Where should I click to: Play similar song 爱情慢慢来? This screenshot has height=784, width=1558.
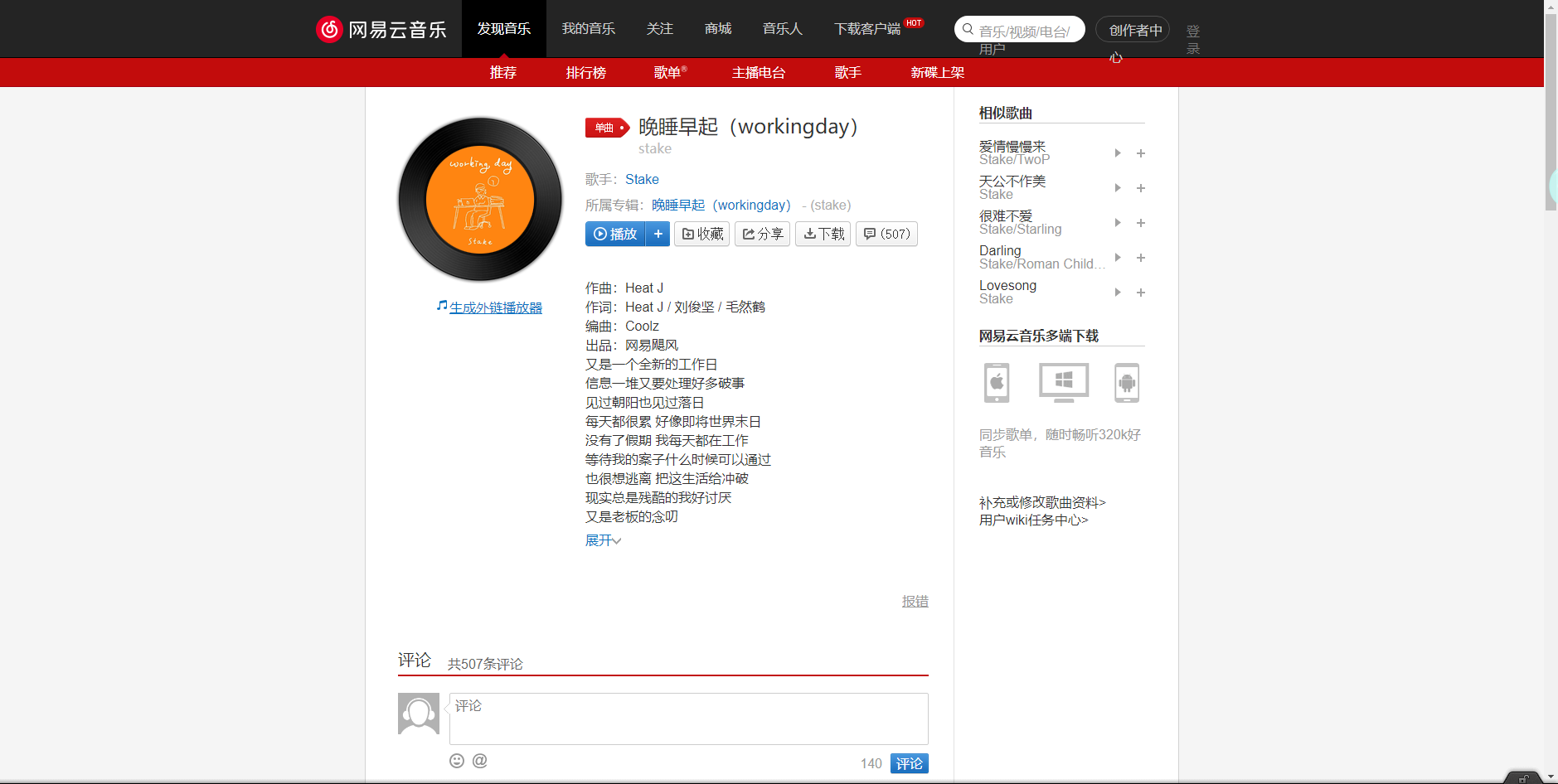coord(1117,153)
